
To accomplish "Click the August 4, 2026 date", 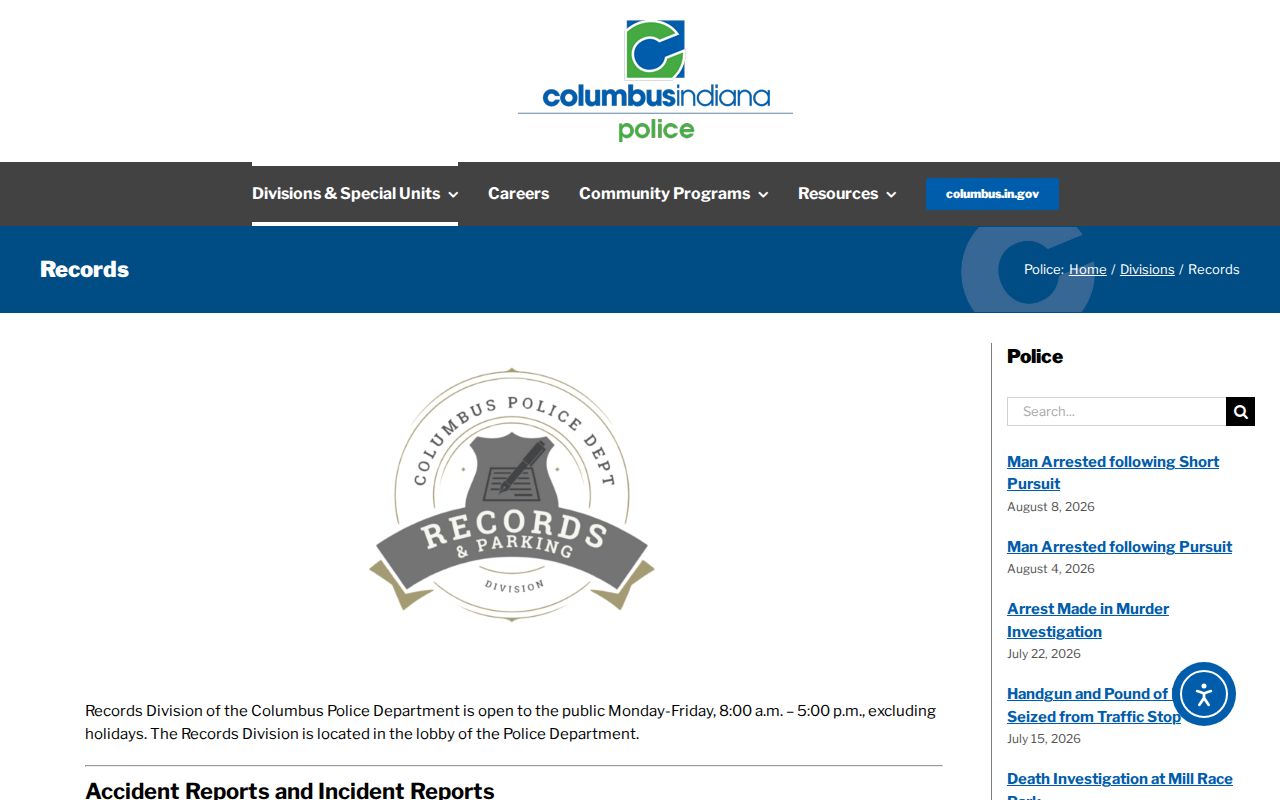I will (x=1051, y=569).
